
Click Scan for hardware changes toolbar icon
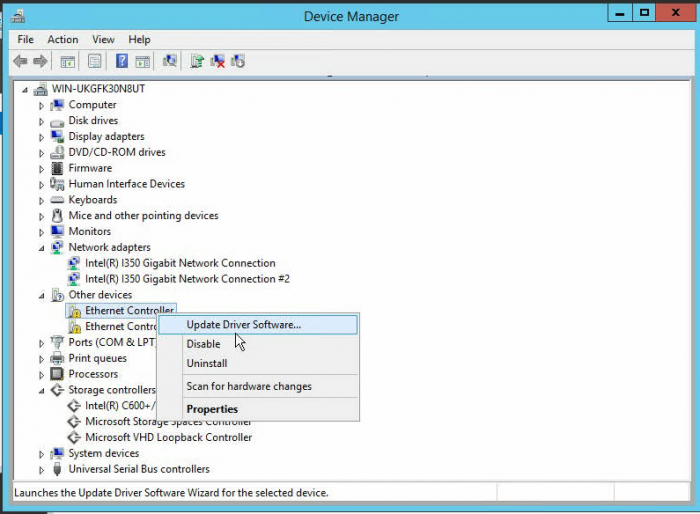tap(170, 61)
